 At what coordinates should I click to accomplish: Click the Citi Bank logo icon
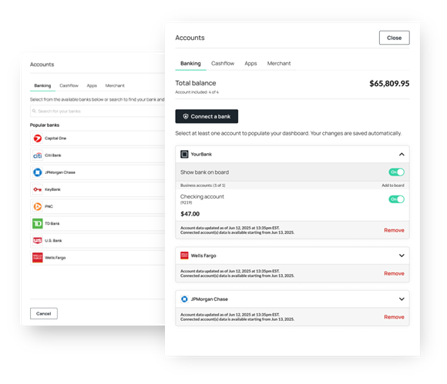click(38, 155)
